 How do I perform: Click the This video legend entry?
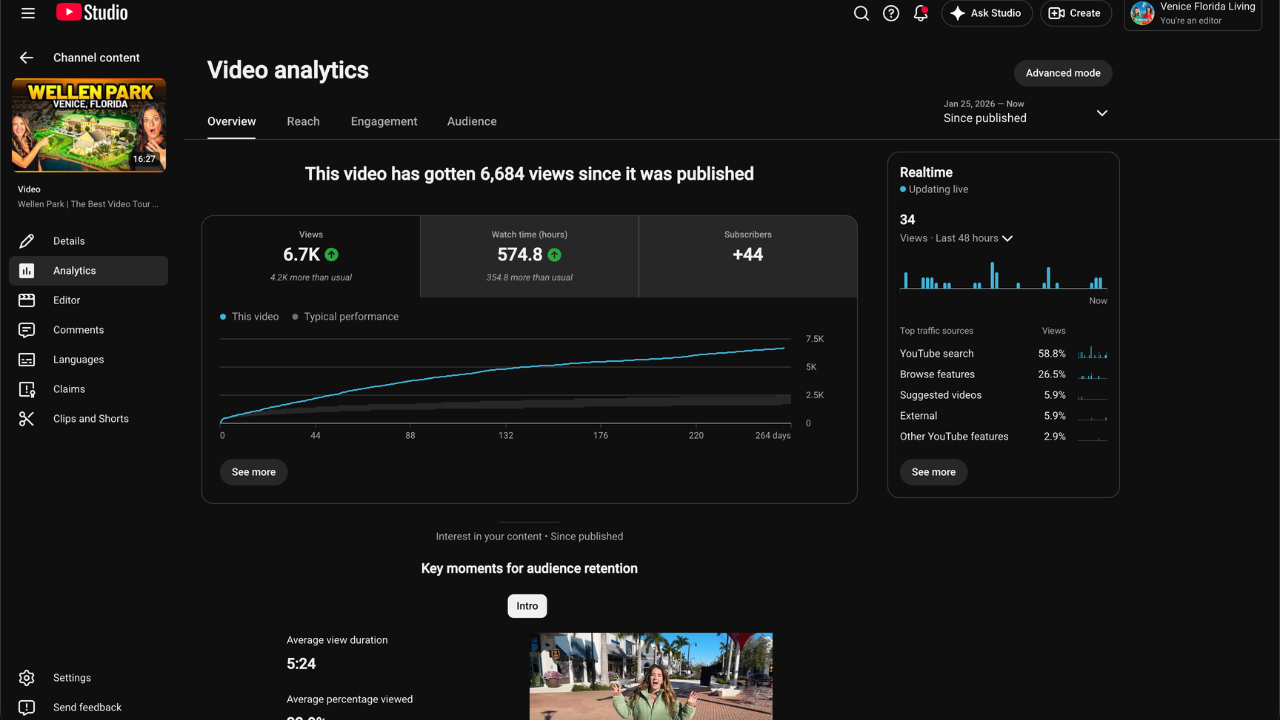pos(249,317)
